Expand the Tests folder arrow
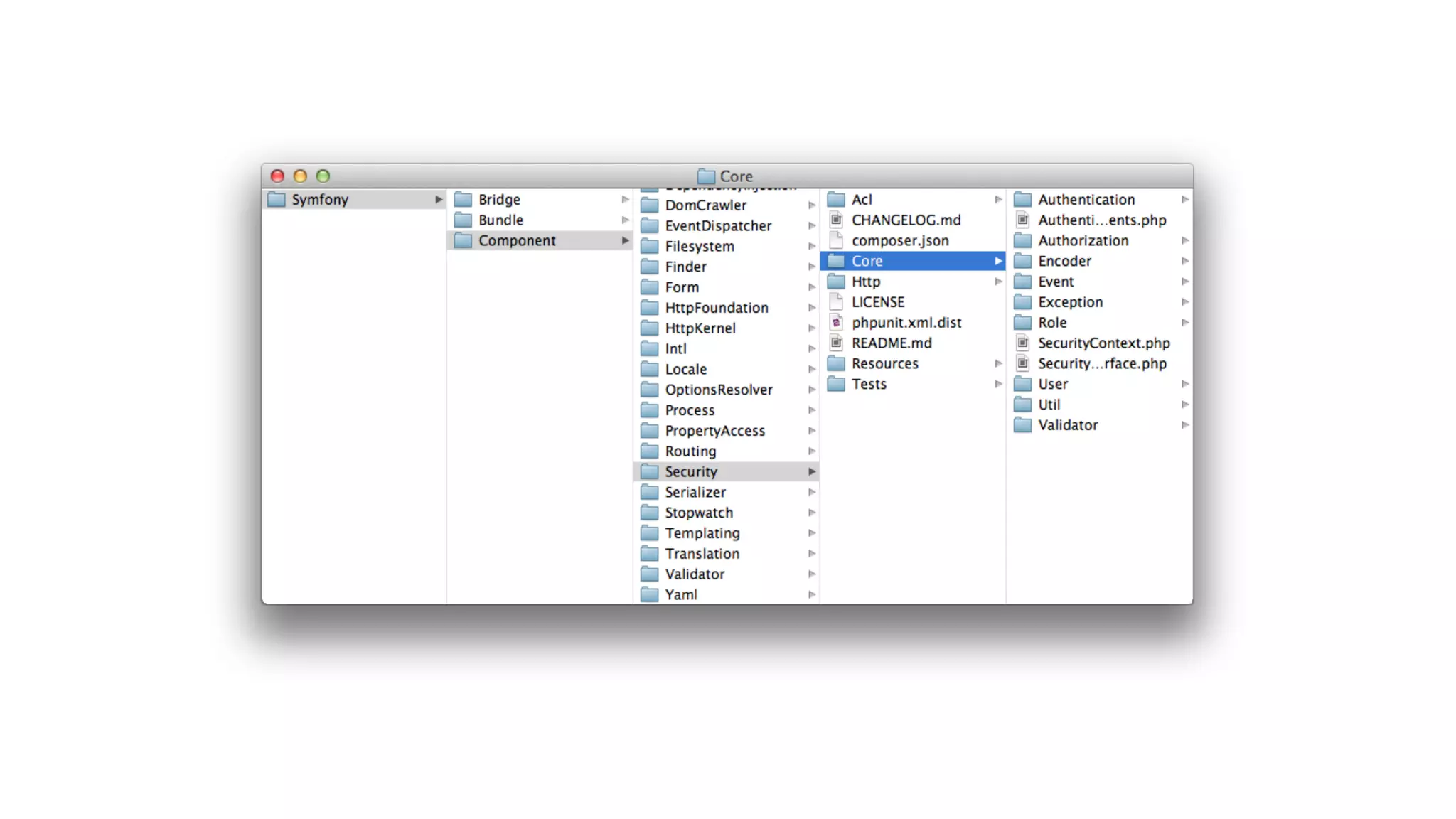 pos(998,384)
